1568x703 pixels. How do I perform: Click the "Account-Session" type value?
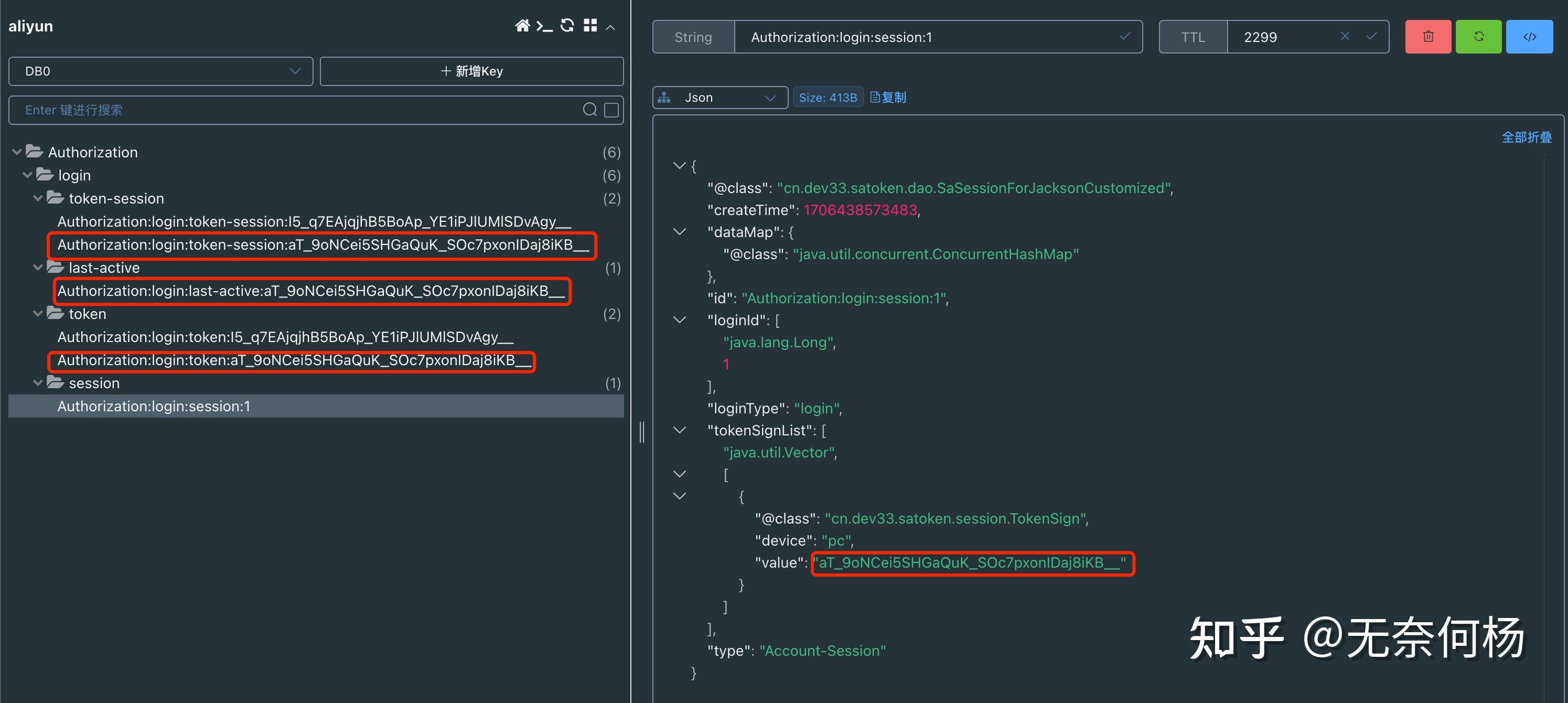pos(822,651)
